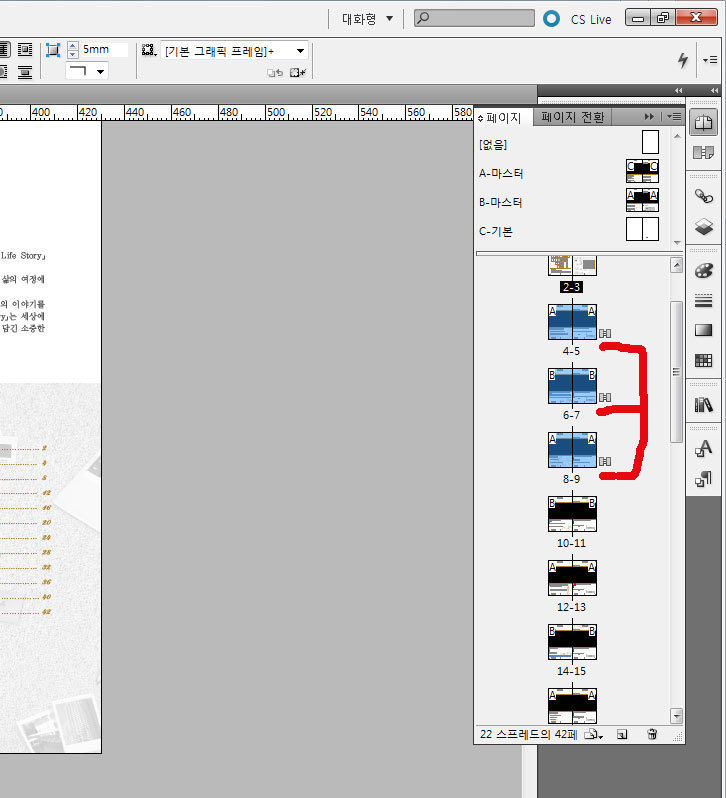Screen dimensions: 726x798
Task: Switch to the 페이지 전환 tab
Action: pos(573,118)
